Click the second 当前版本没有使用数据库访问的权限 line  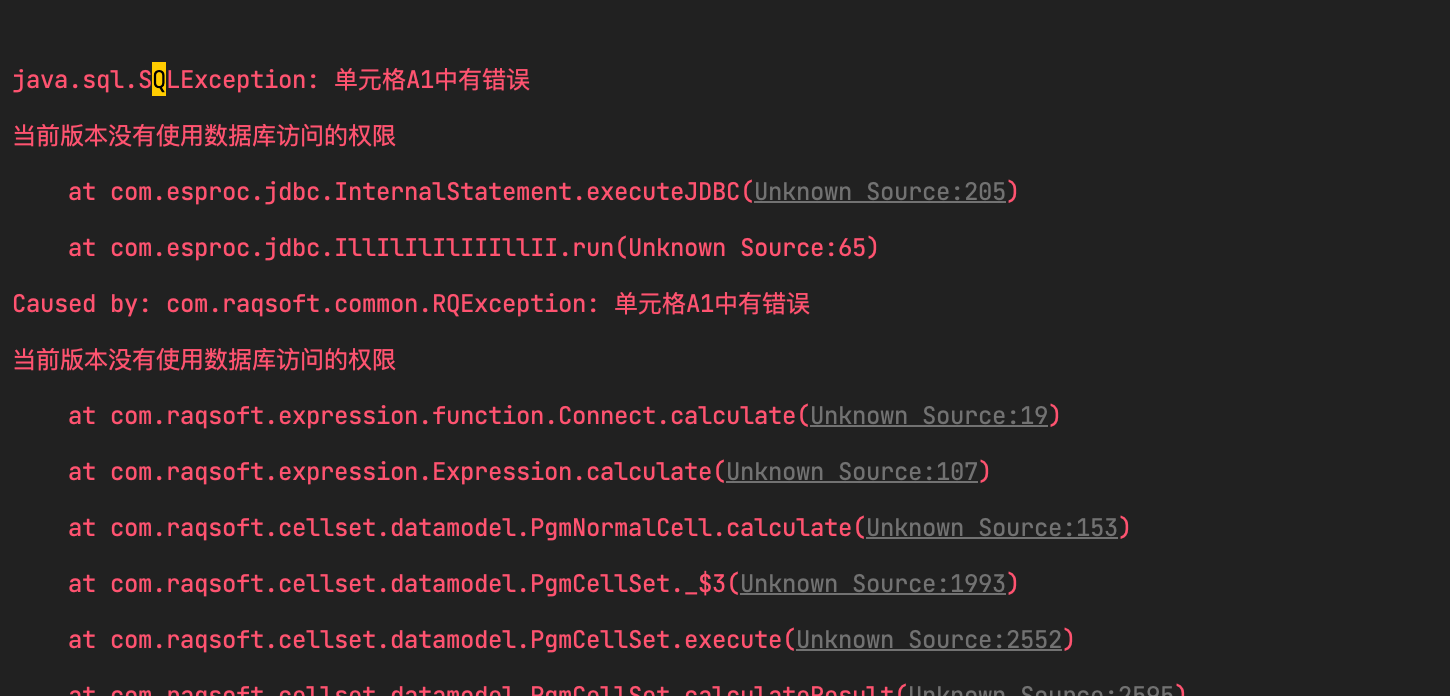(204, 360)
